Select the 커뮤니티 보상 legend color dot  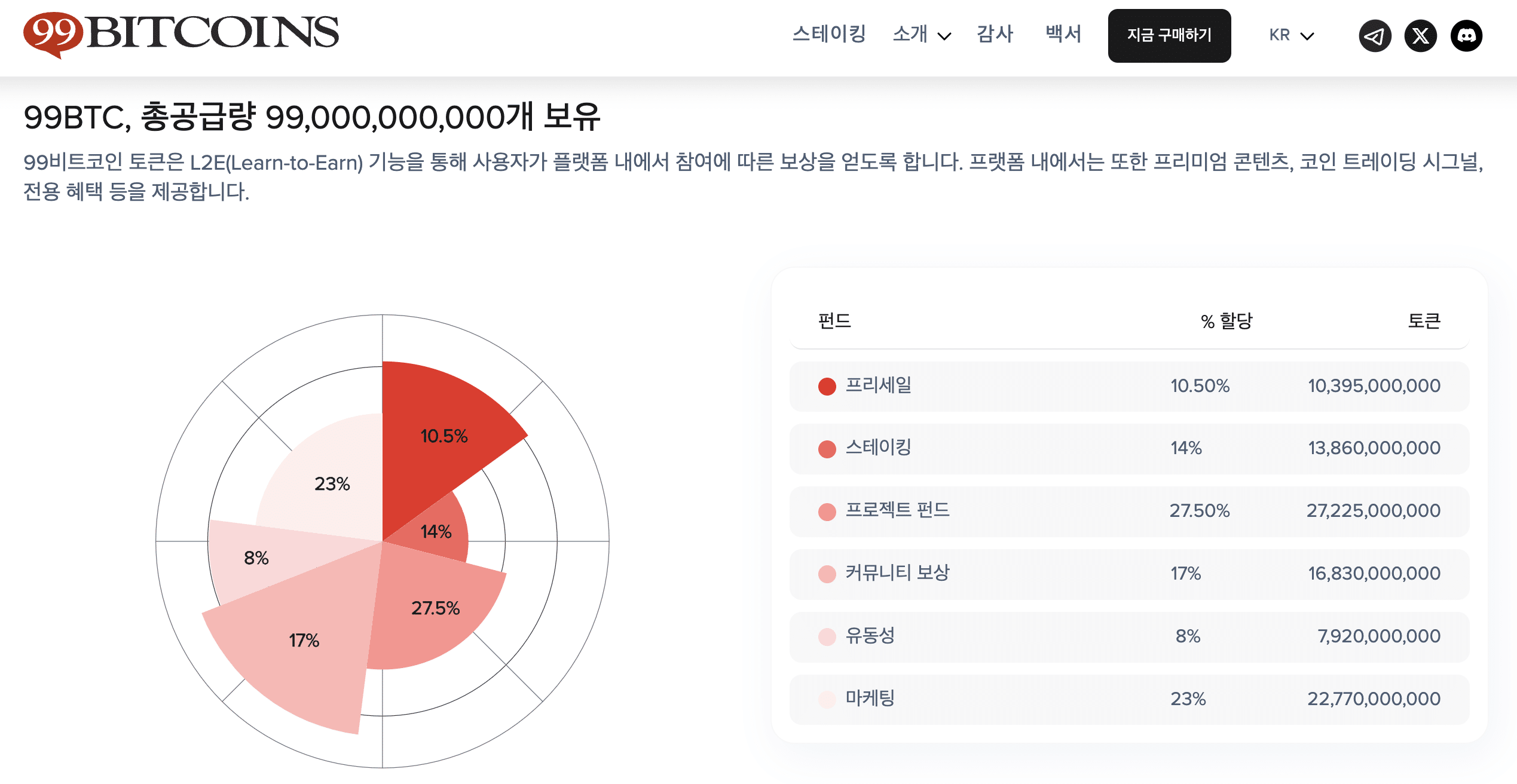pos(827,574)
